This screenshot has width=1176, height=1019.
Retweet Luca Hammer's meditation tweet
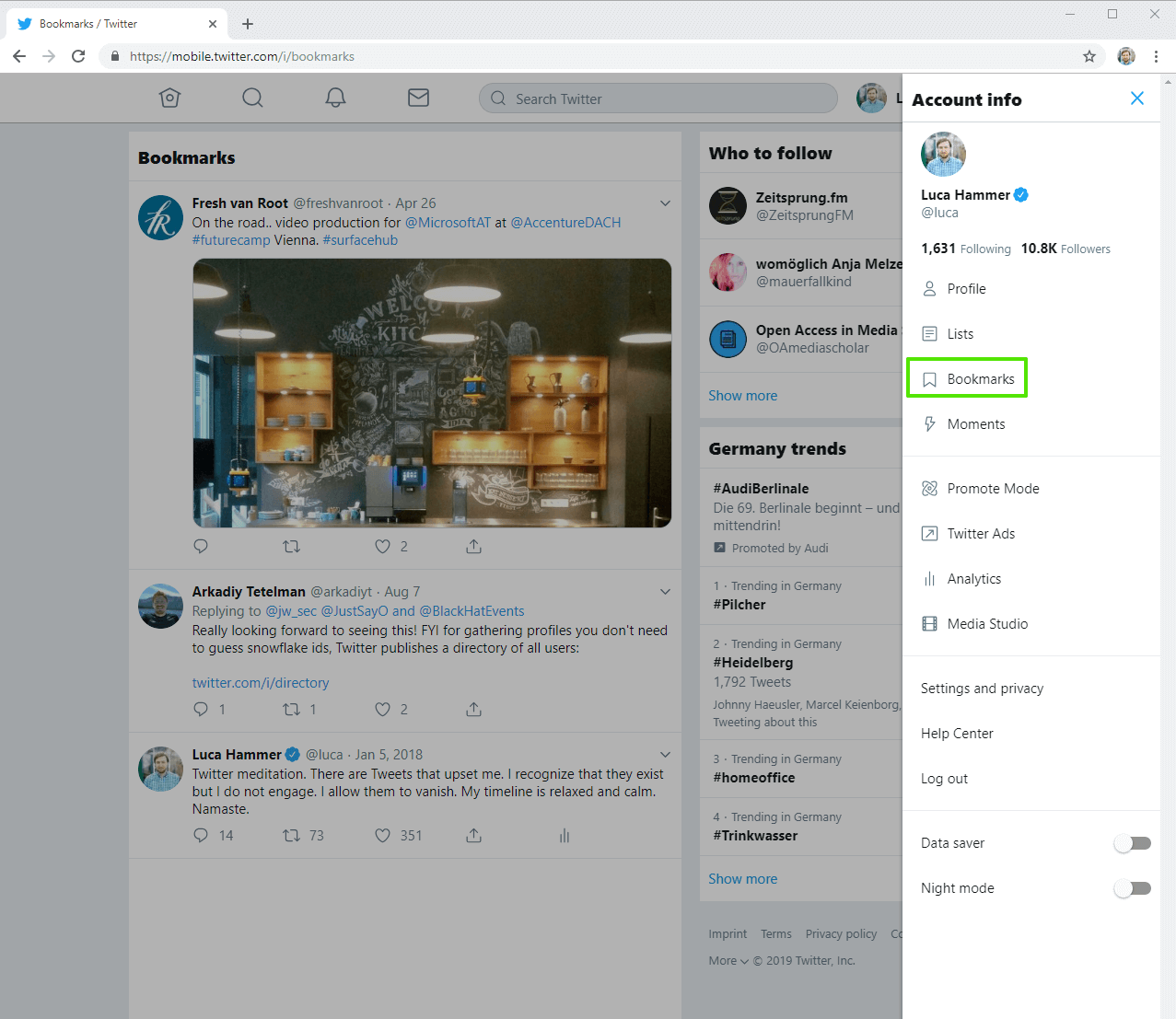pos(292,836)
